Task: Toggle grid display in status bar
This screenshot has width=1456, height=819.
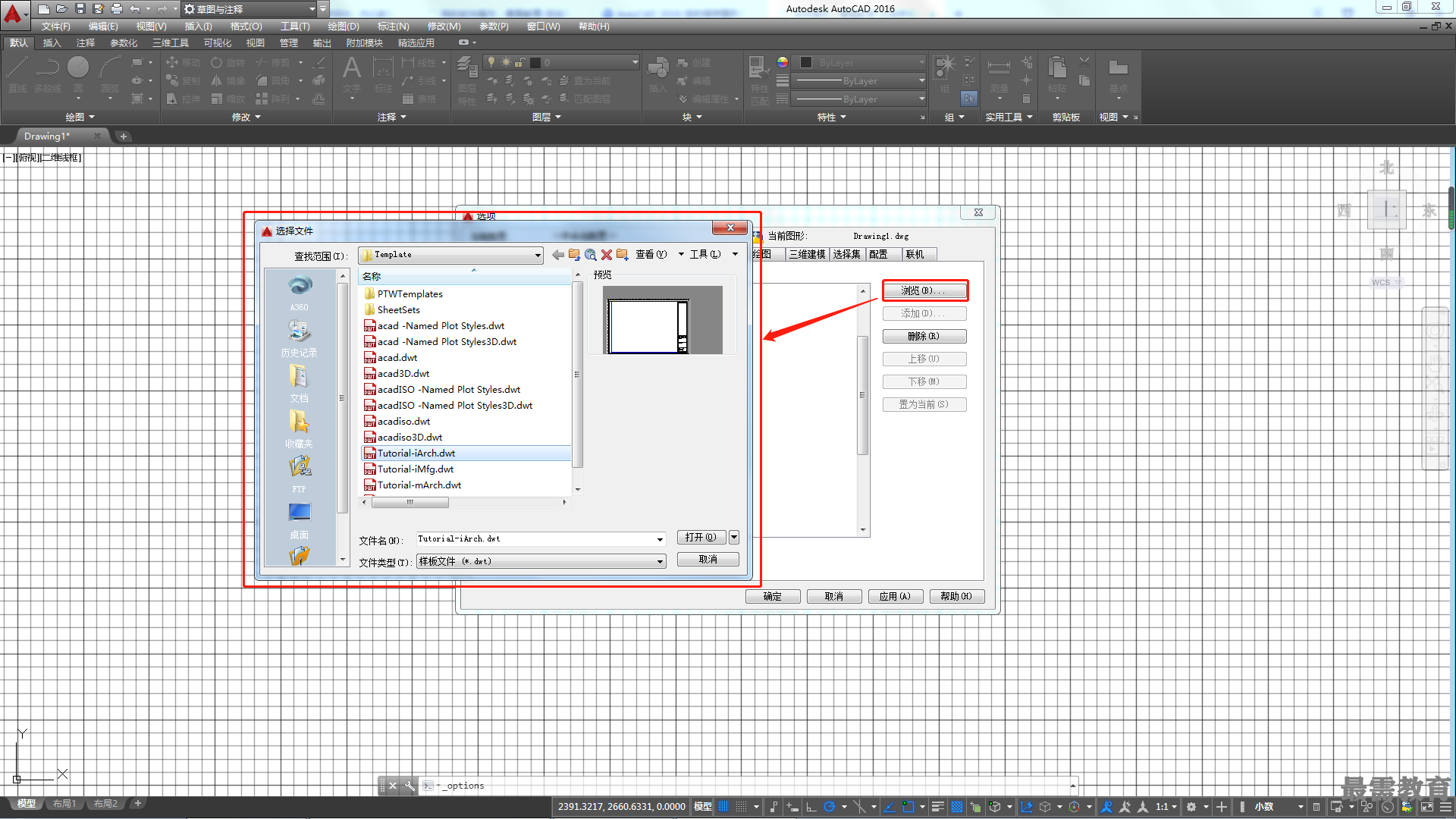Action: click(x=723, y=807)
